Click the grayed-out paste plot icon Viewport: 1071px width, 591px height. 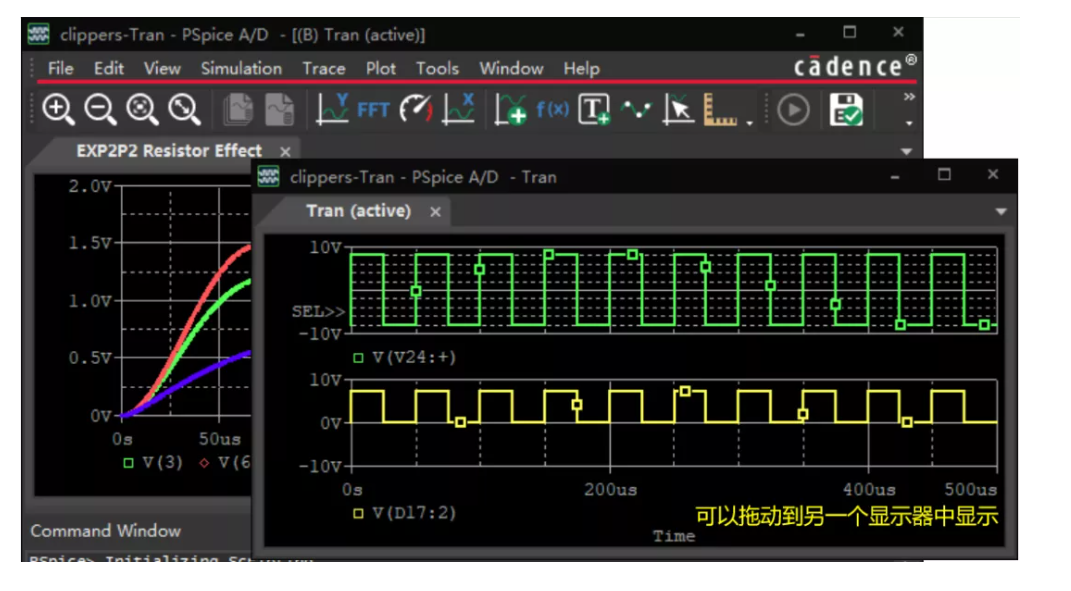(x=279, y=109)
